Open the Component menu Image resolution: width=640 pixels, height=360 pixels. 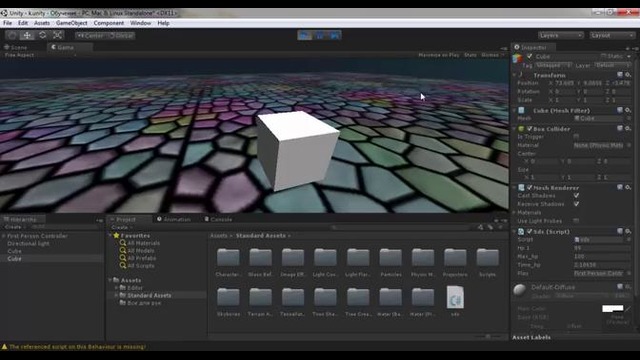tap(109, 23)
